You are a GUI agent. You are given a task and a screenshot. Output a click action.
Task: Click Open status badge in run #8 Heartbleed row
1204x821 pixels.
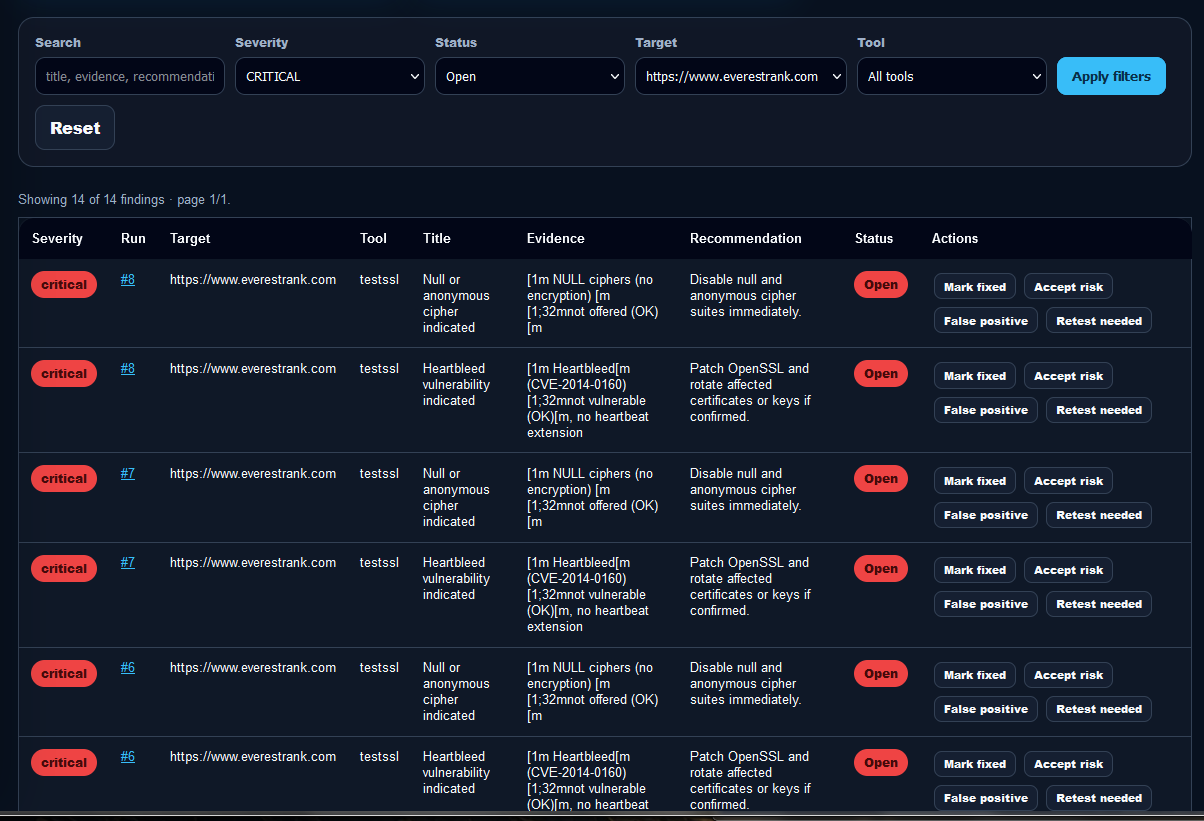pyautogui.click(x=881, y=374)
